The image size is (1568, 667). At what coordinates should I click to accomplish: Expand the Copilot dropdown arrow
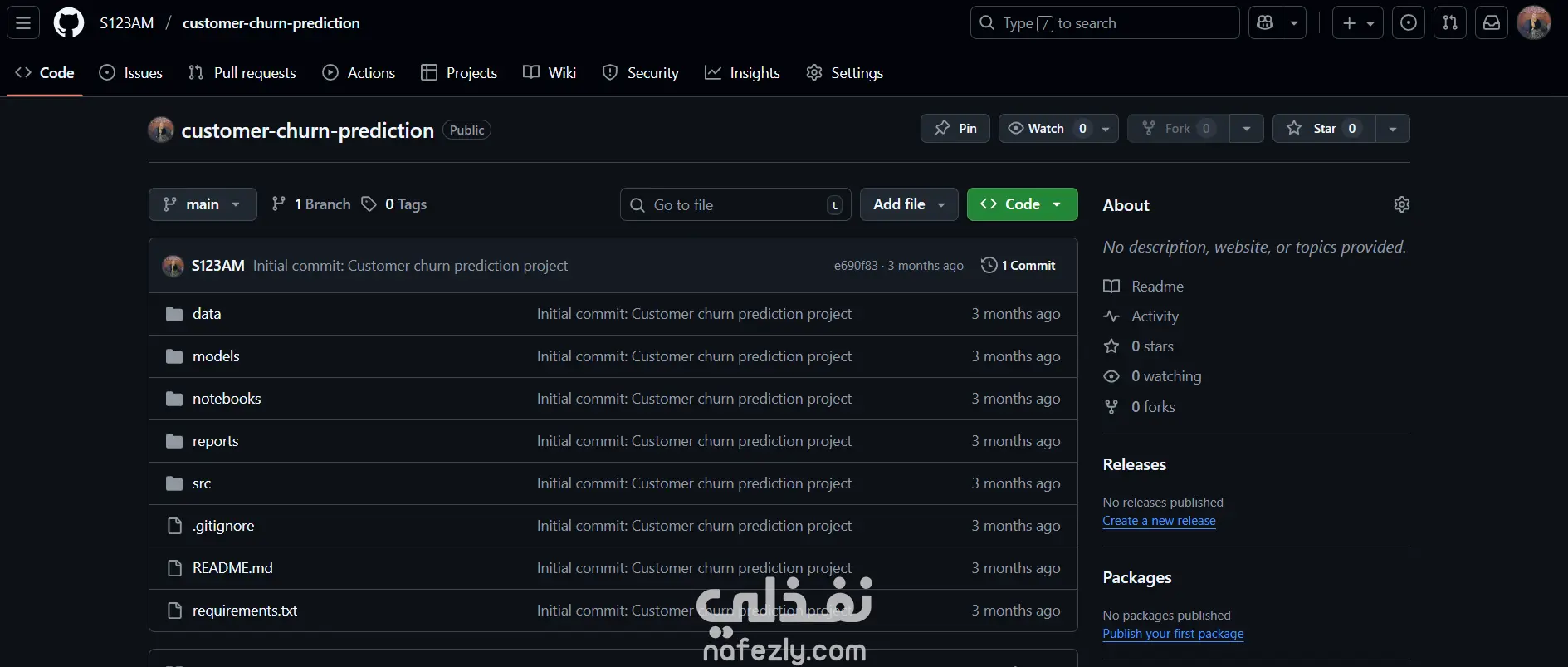coord(1294,23)
